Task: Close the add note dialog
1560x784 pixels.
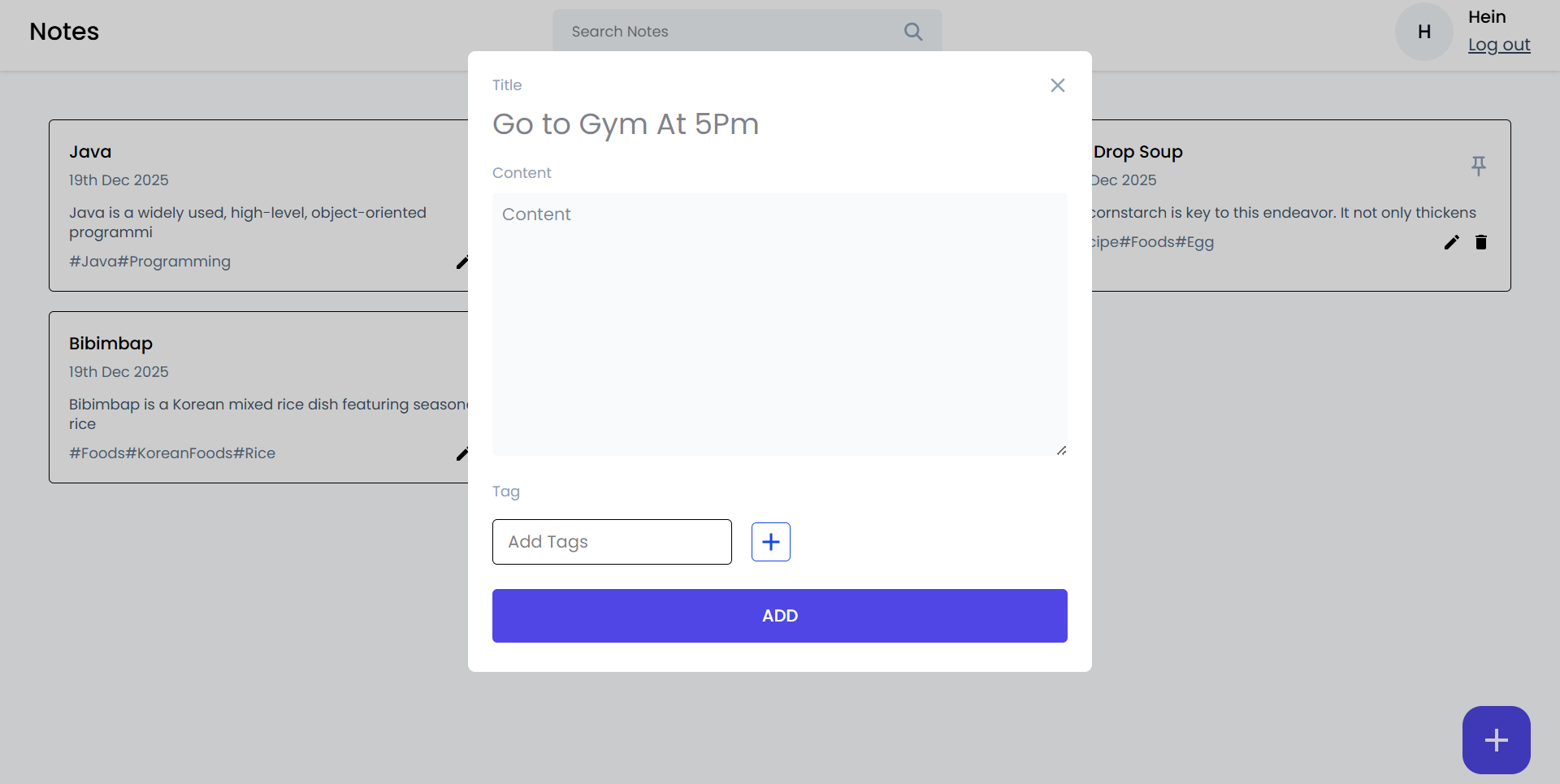Action: pos(1057,85)
